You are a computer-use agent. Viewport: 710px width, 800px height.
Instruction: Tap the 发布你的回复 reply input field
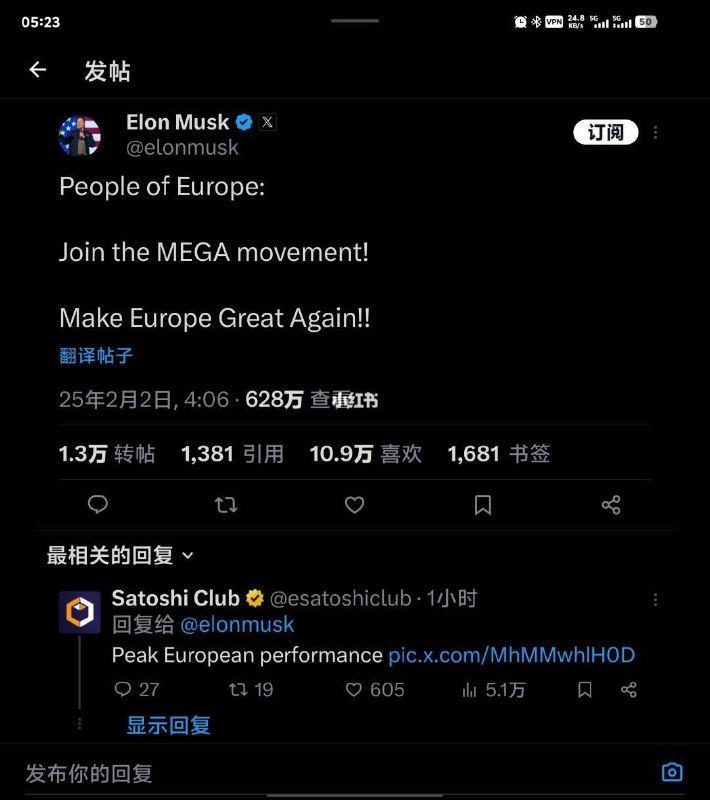337,773
